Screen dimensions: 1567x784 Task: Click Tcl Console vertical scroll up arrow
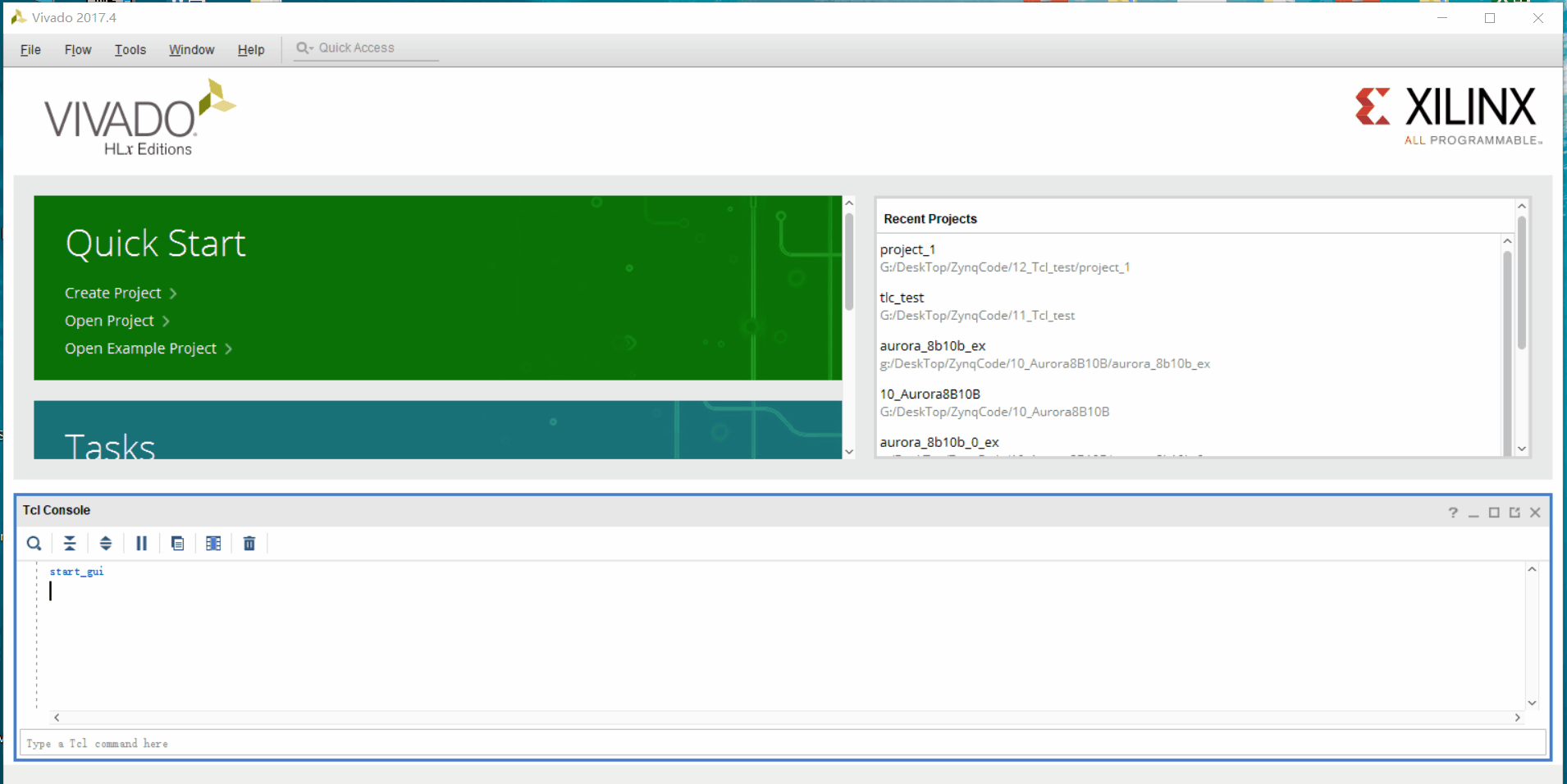1532,569
